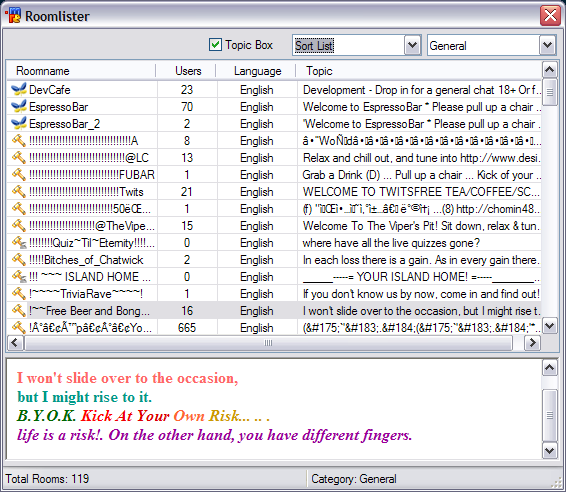Expand the General category dropdown
This screenshot has width=566, height=492.
click(547, 45)
